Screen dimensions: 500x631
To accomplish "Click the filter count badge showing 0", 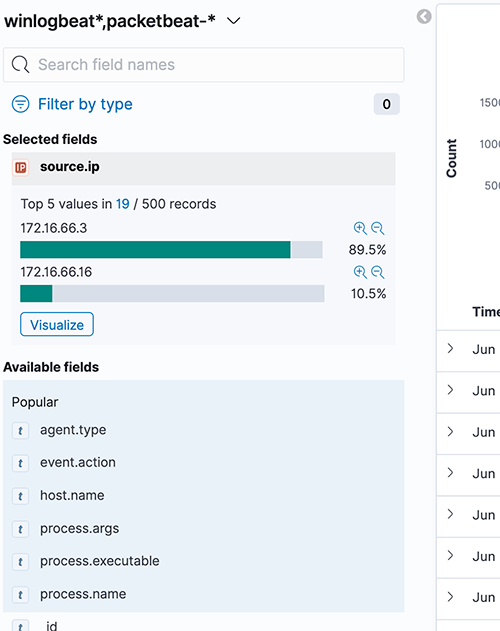I will click(386, 104).
